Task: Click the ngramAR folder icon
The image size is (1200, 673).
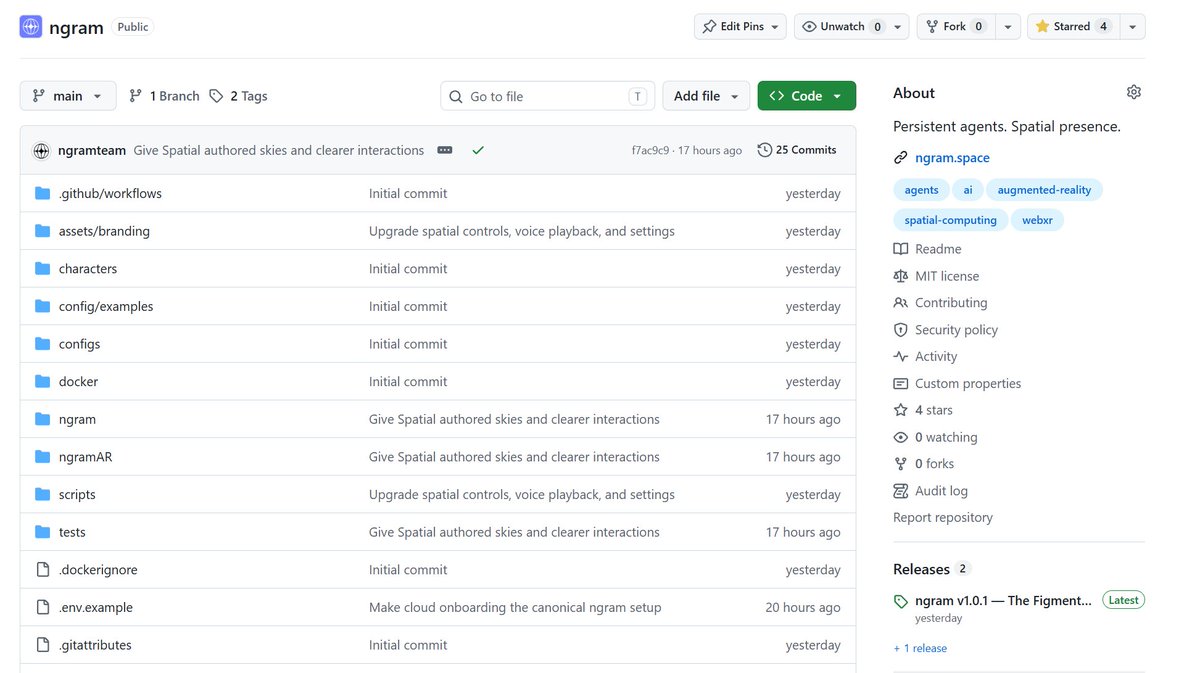Action: pos(42,457)
